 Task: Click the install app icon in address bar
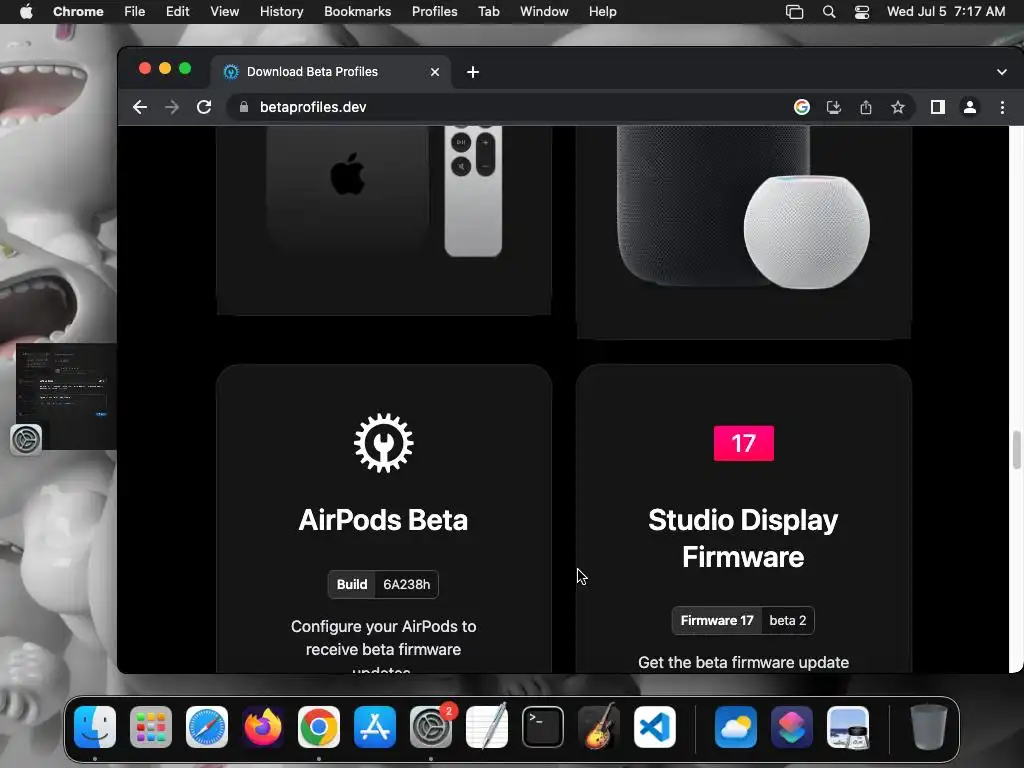click(x=833, y=107)
